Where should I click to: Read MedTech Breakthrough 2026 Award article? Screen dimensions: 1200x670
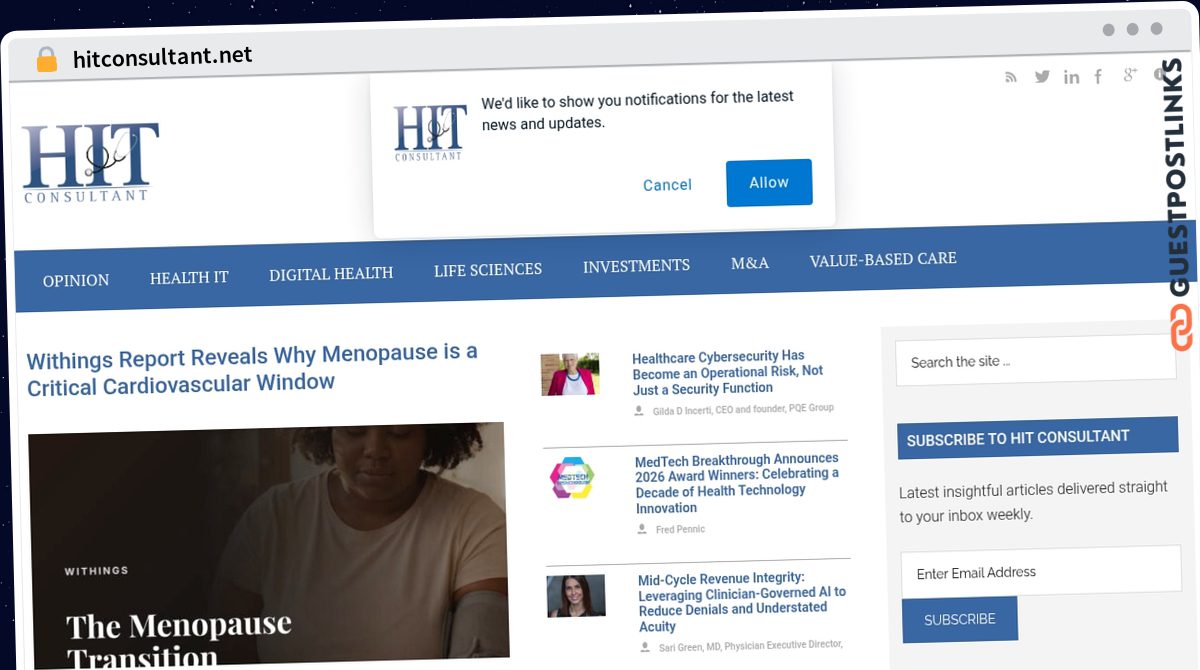coord(737,483)
